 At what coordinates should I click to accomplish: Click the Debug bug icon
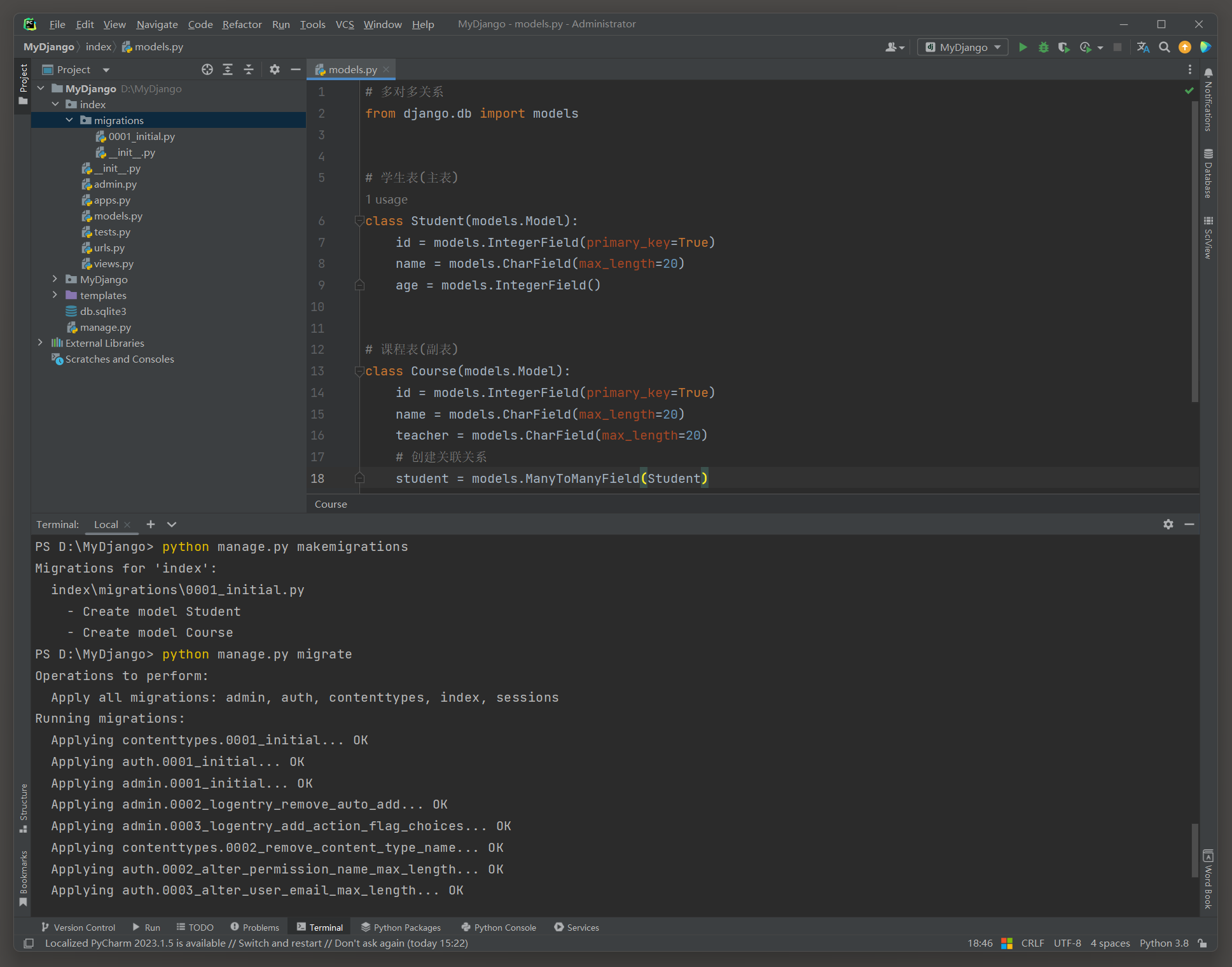1043,47
